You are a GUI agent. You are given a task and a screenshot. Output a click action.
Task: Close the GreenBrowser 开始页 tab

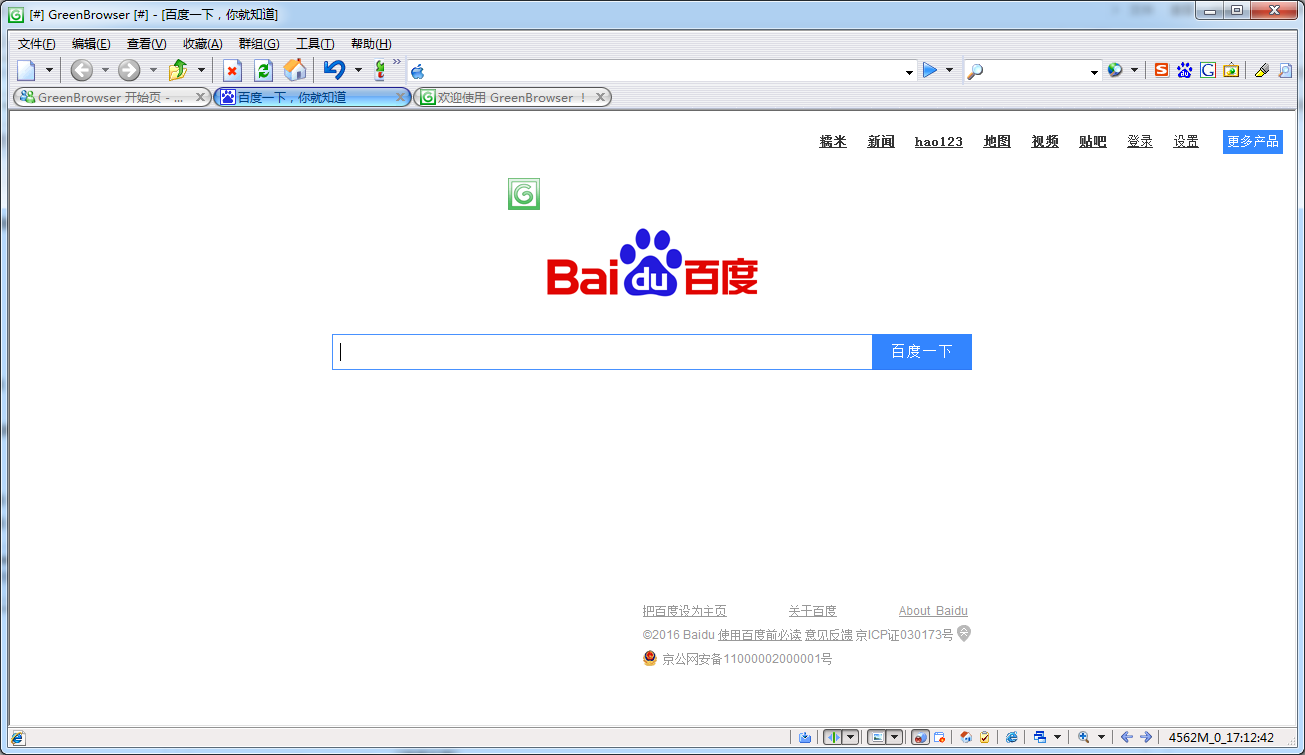200,97
